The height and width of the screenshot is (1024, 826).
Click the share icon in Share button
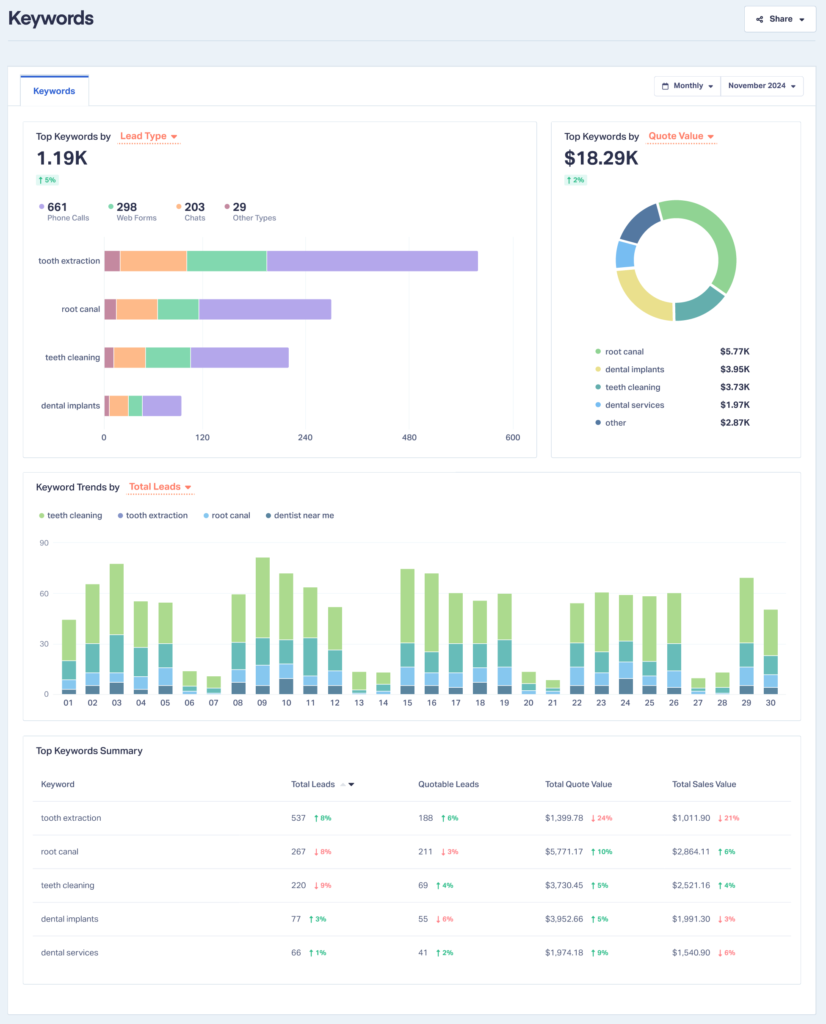click(x=759, y=20)
